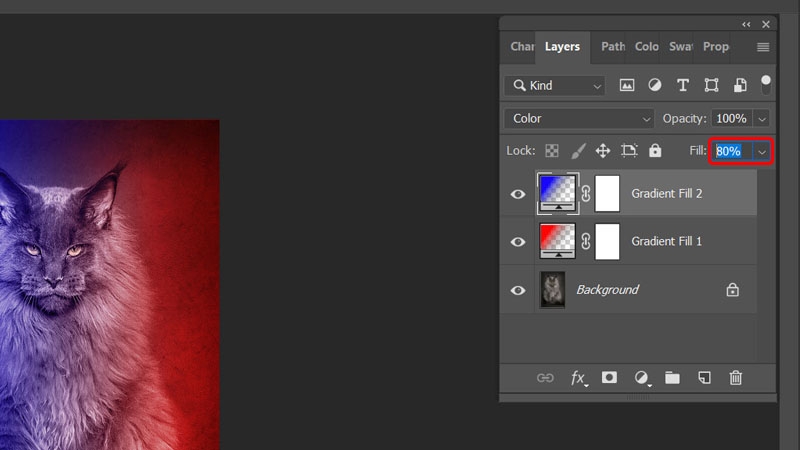
Task: Click the Opacity 100% field
Action: click(x=732, y=118)
